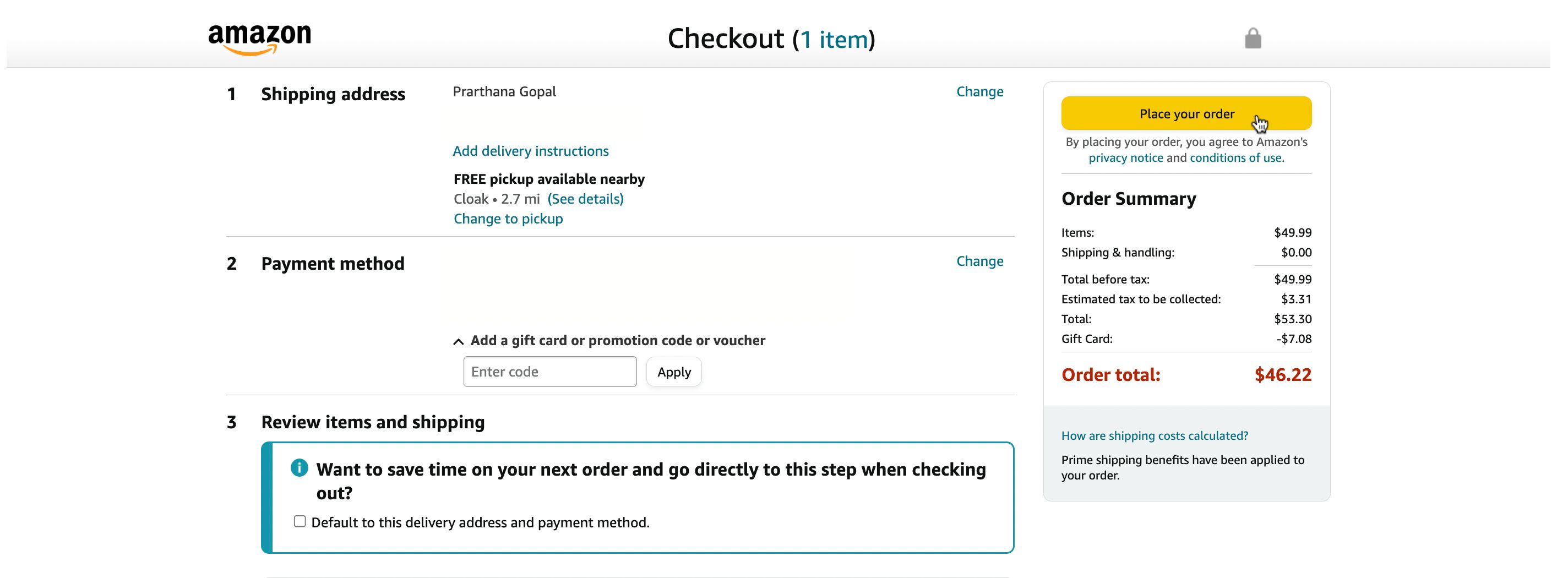The height and width of the screenshot is (578, 1568).
Task: Click the Review items and shipping heading
Action: (373, 422)
